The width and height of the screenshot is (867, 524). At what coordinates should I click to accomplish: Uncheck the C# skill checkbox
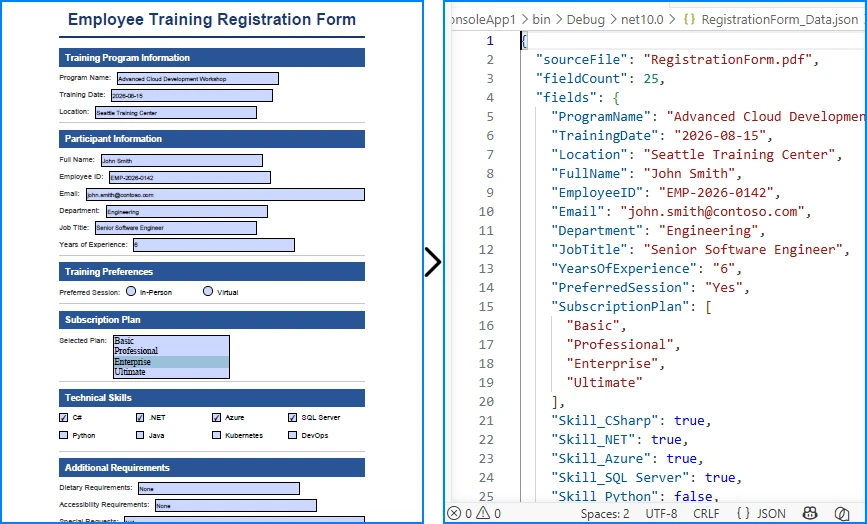pyautogui.click(x=64, y=417)
